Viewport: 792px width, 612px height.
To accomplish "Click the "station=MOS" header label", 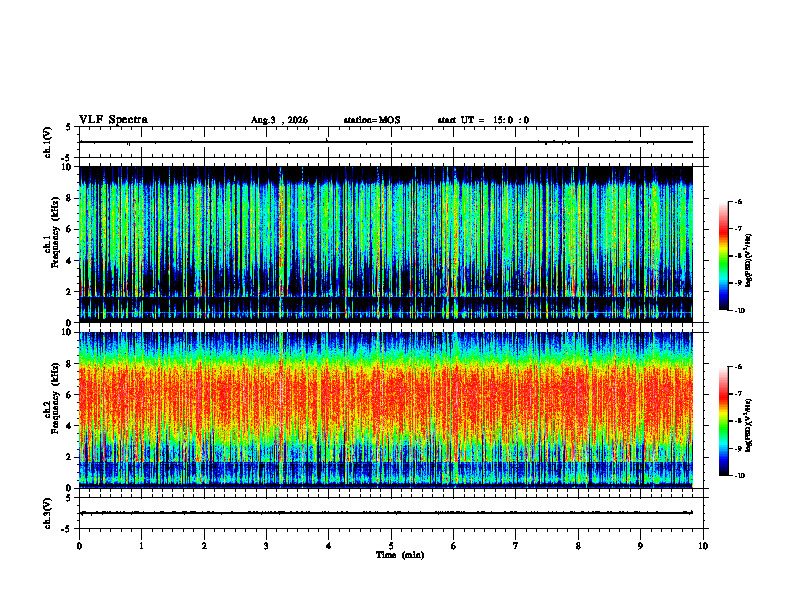I will click(372, 120).
